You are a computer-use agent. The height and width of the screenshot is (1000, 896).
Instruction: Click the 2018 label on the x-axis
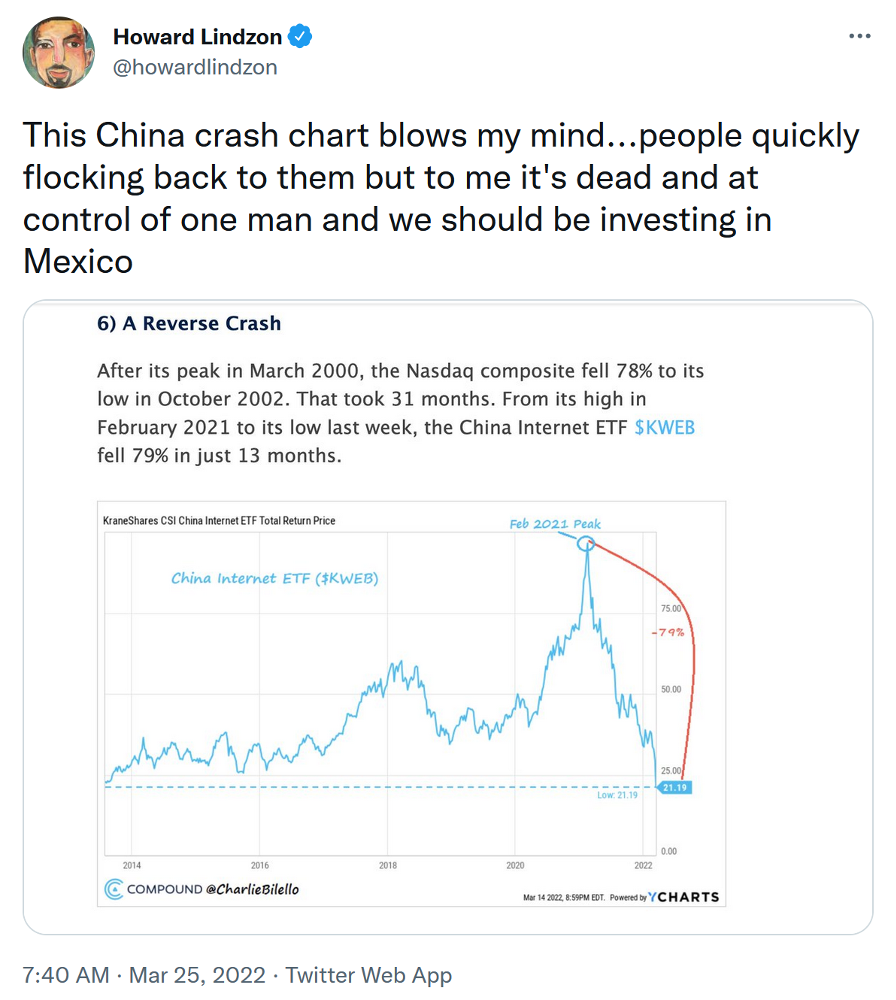(x=388, y=863)
